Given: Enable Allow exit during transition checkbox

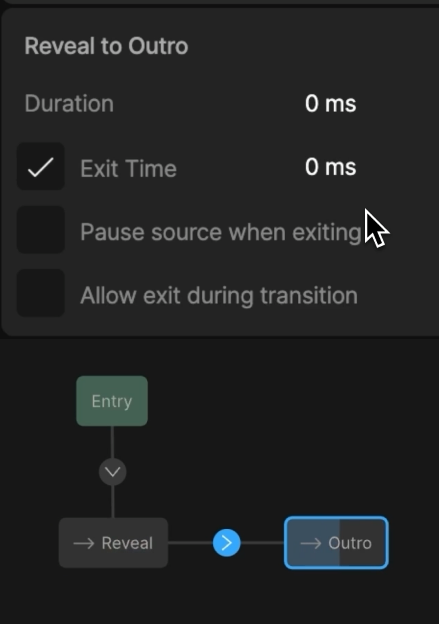Looking at the screenshot, I should [41, 293].
